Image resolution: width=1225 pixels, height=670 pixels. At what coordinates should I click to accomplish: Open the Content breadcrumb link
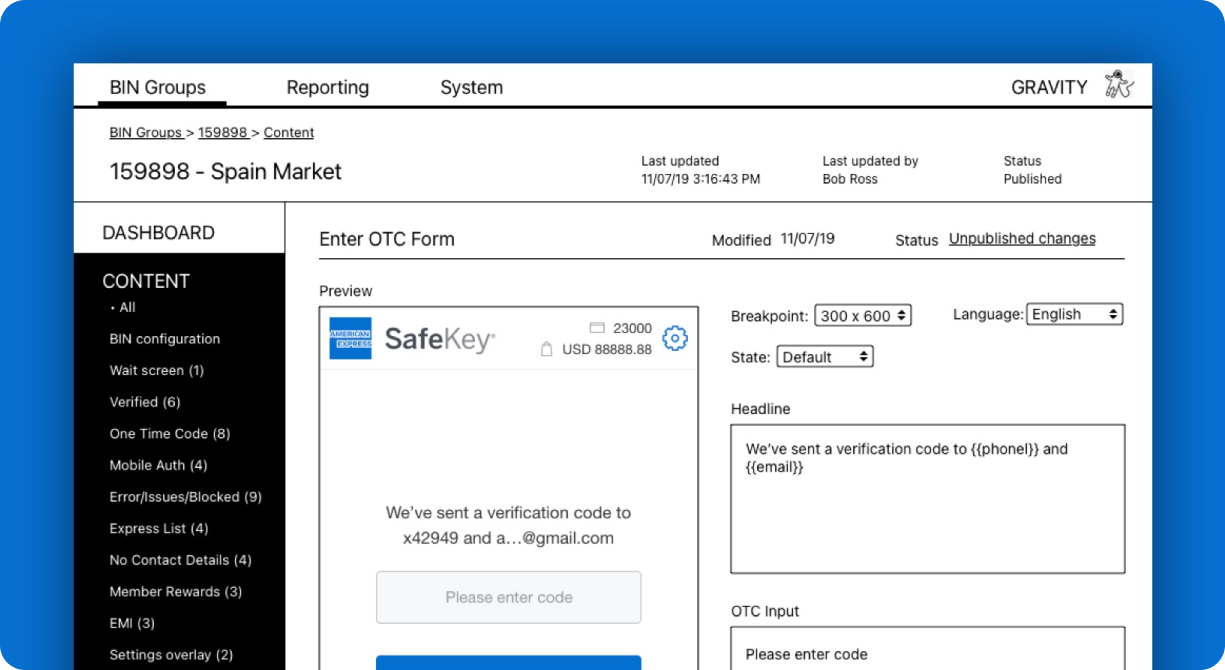[288, 132]
